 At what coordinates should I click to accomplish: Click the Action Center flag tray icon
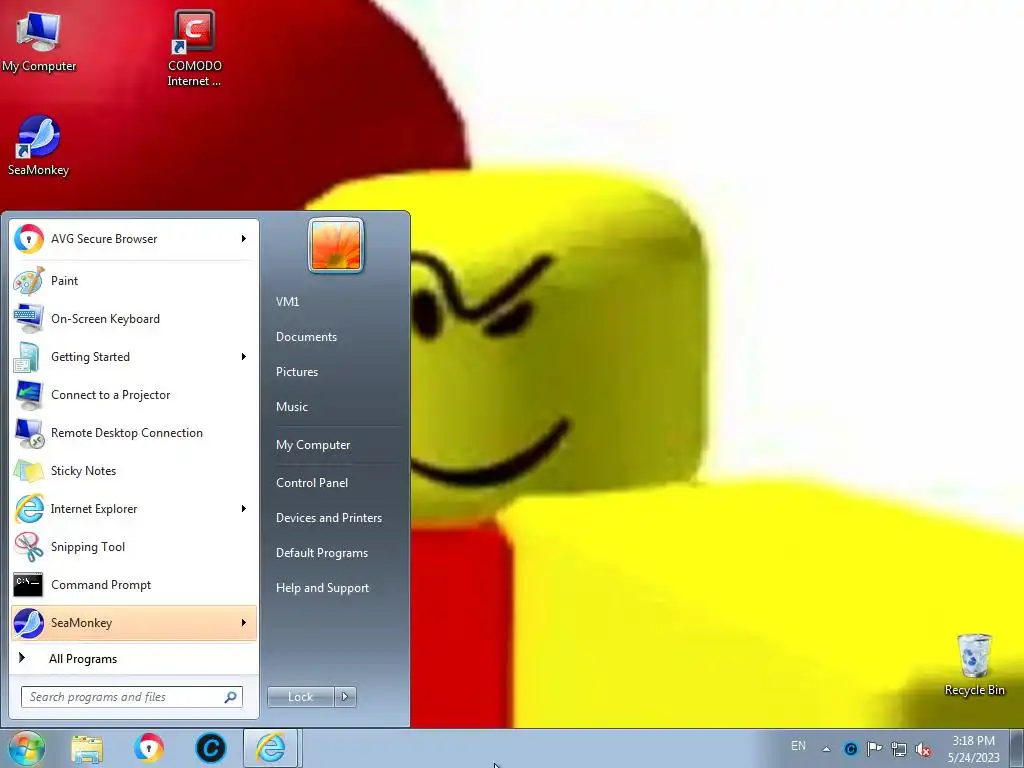point(874,748)
